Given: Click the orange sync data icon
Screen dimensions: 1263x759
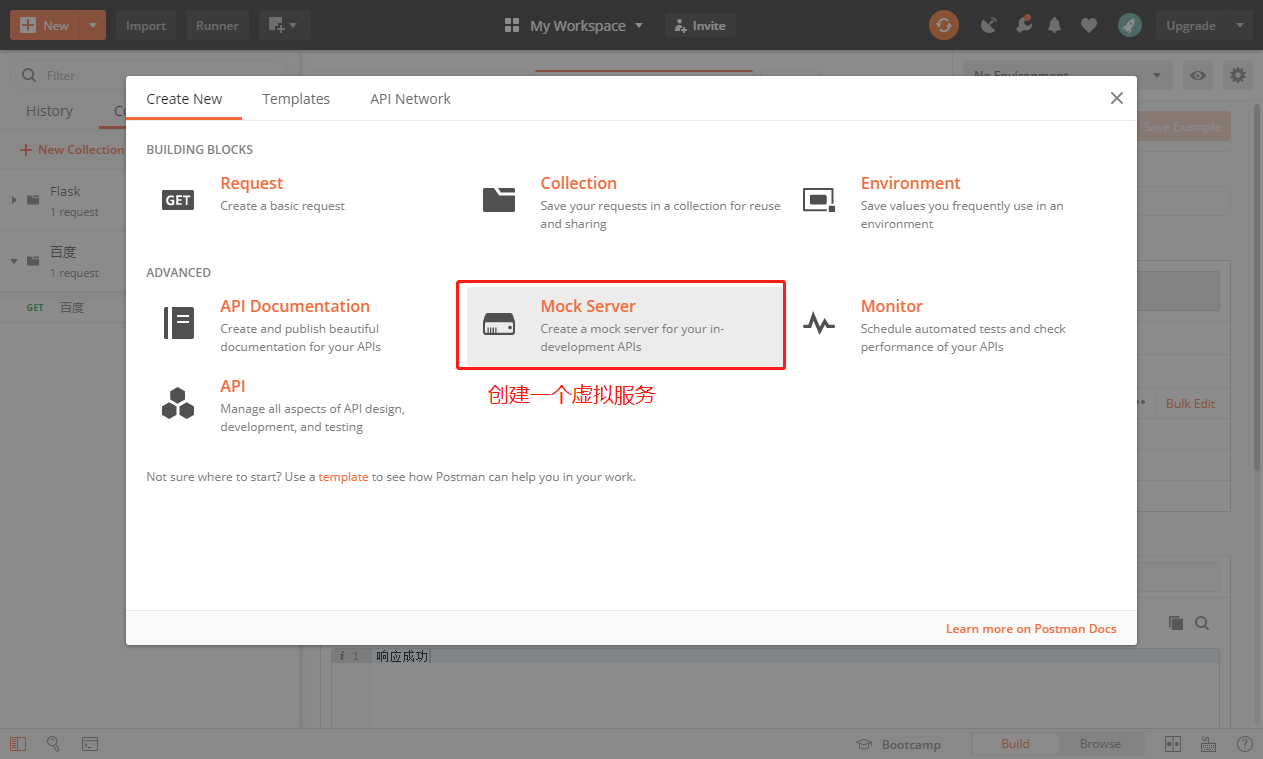Looking at the screenshot, I should (x=943, y=24).
